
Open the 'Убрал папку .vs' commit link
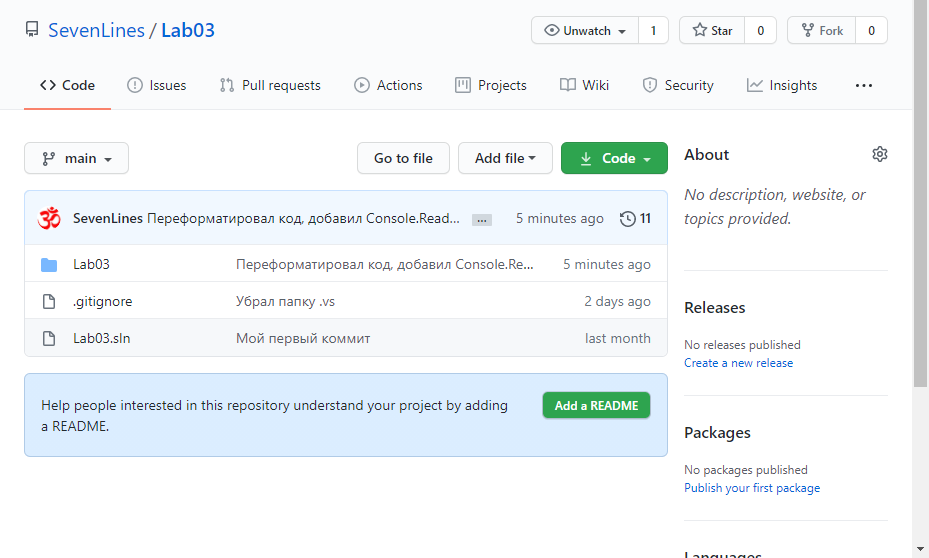(285, 302)
